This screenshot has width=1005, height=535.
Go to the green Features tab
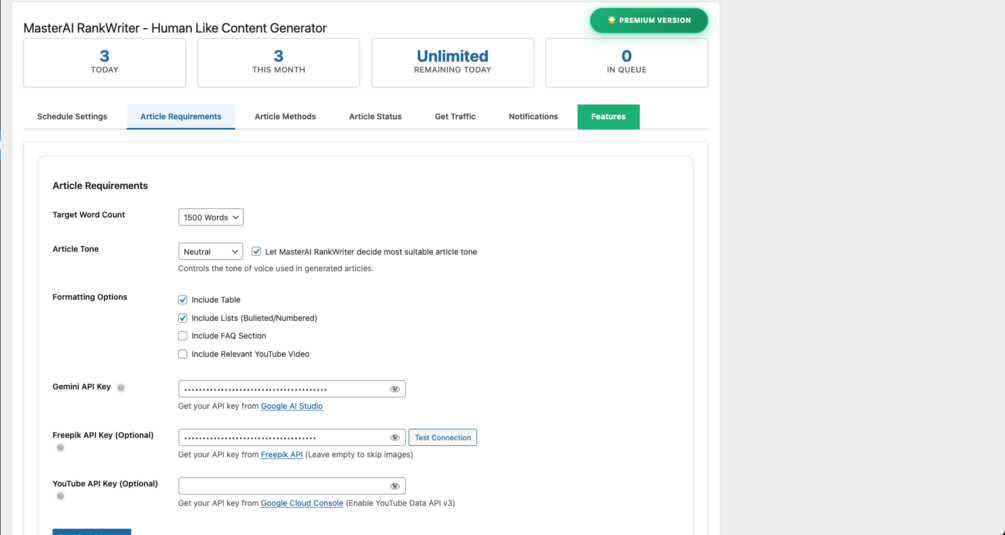click(608, 117)
